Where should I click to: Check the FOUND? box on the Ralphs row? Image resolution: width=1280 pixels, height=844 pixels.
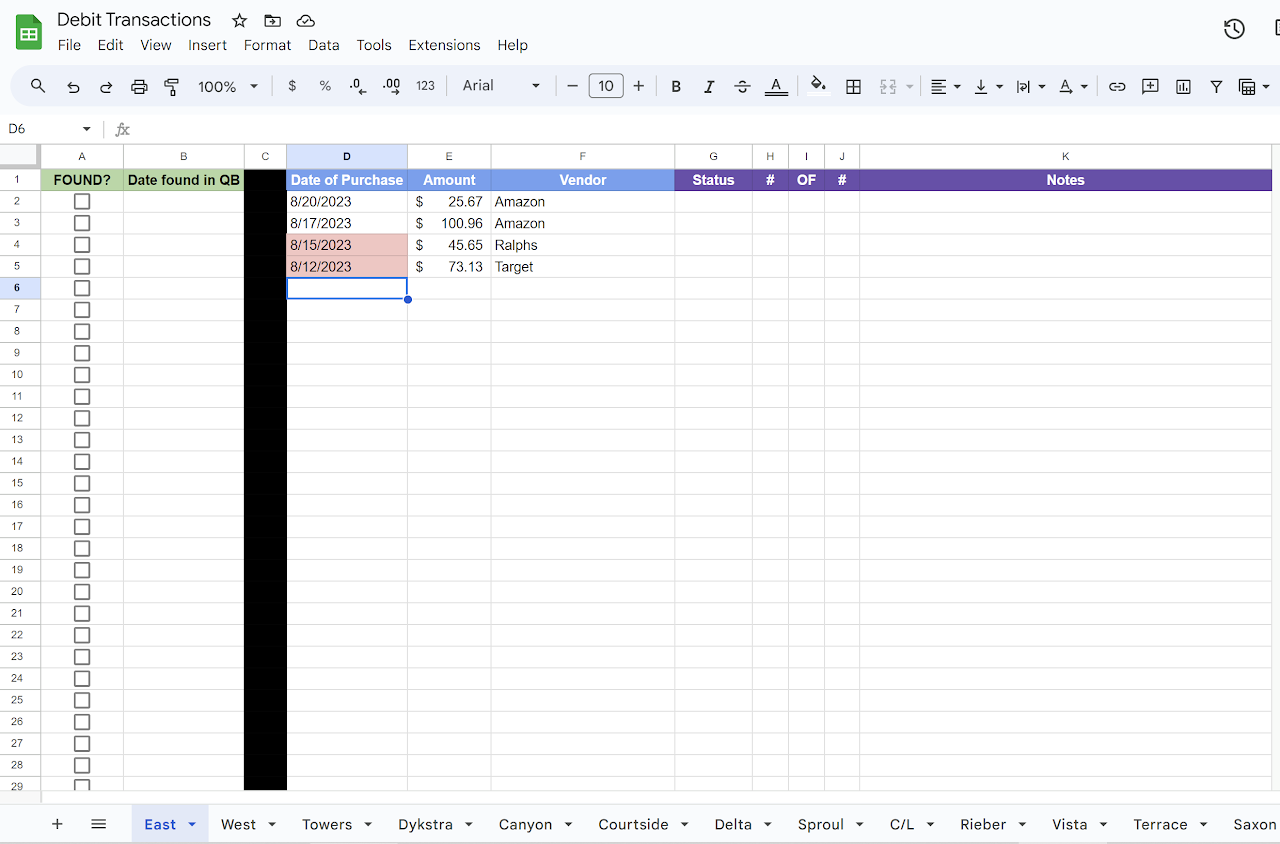coord(81,244)
